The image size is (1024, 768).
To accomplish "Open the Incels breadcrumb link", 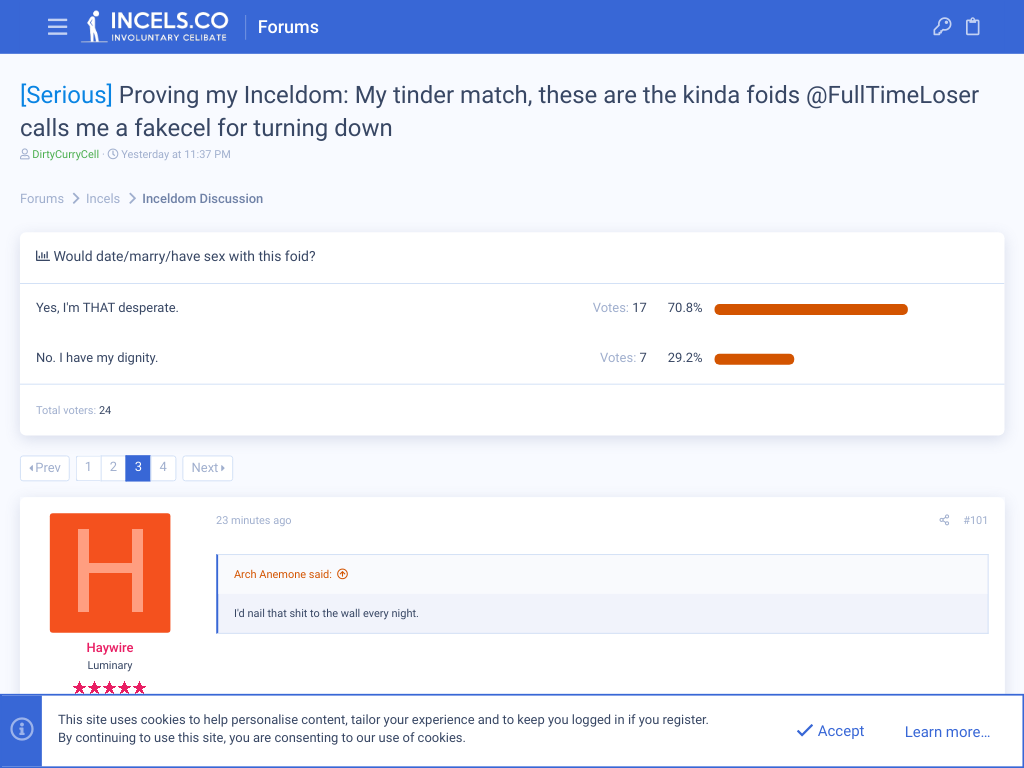I will point(103,199).
